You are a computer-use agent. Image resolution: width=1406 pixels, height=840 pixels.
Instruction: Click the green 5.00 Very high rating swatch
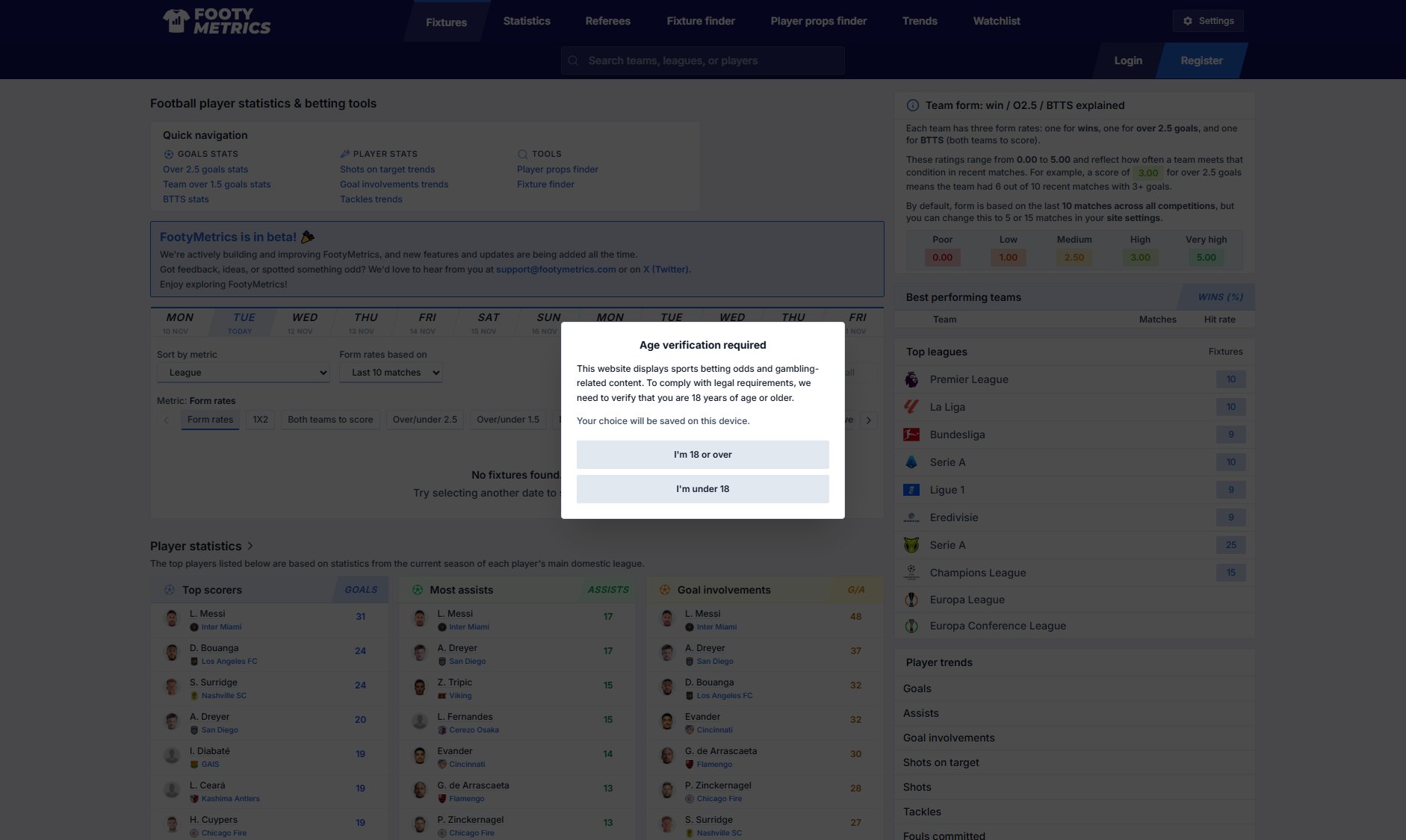pos(1205,257)
